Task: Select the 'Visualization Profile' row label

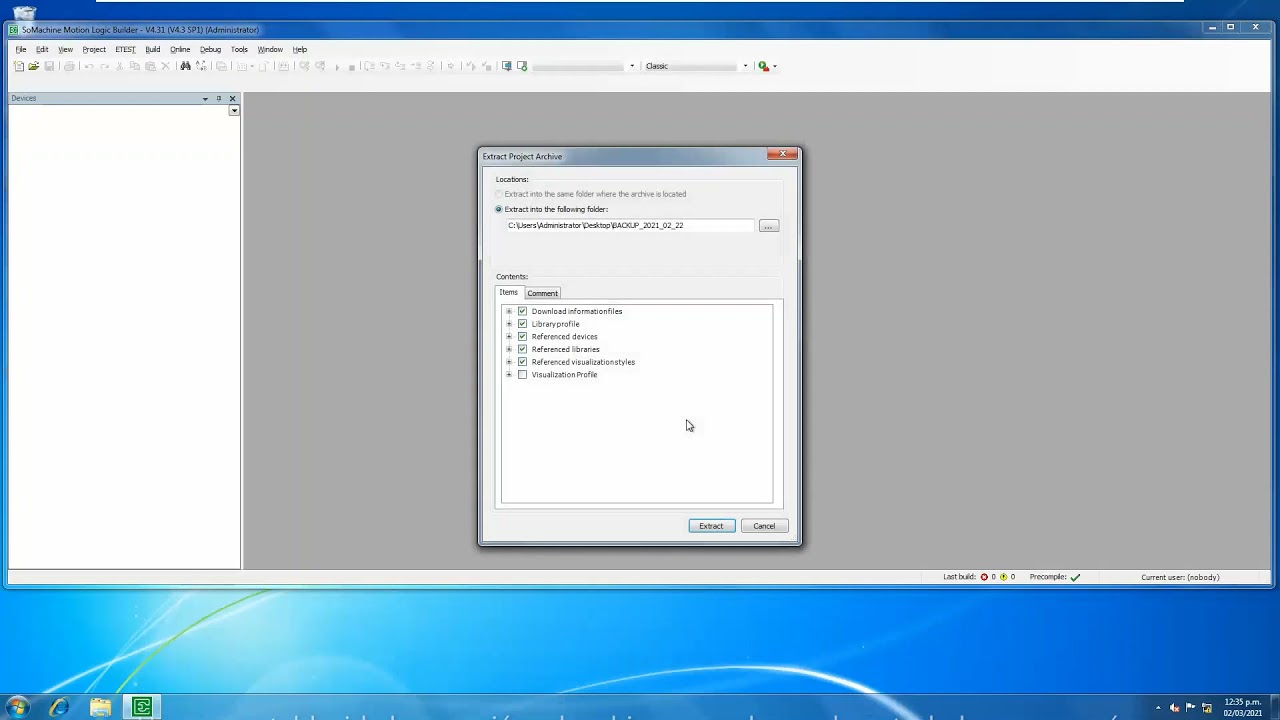Action: [565, 375]
